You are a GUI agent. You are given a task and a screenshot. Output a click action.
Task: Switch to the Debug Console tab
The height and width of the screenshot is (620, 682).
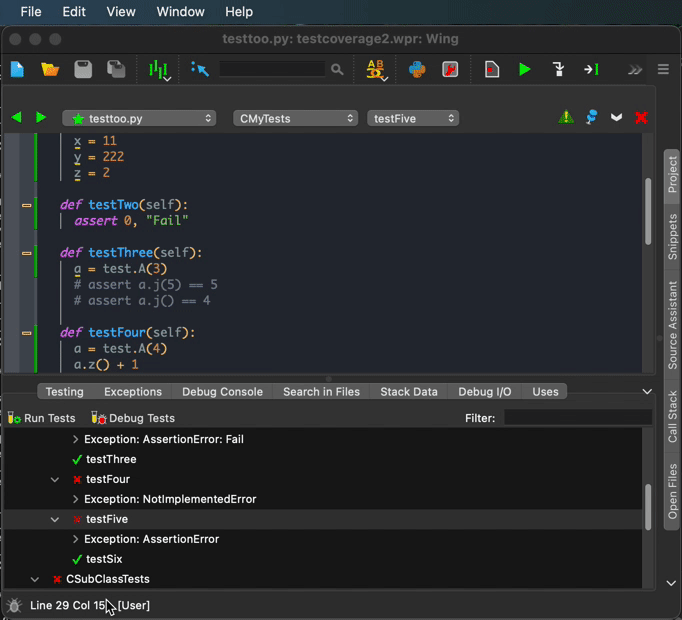tap(222, 392)
